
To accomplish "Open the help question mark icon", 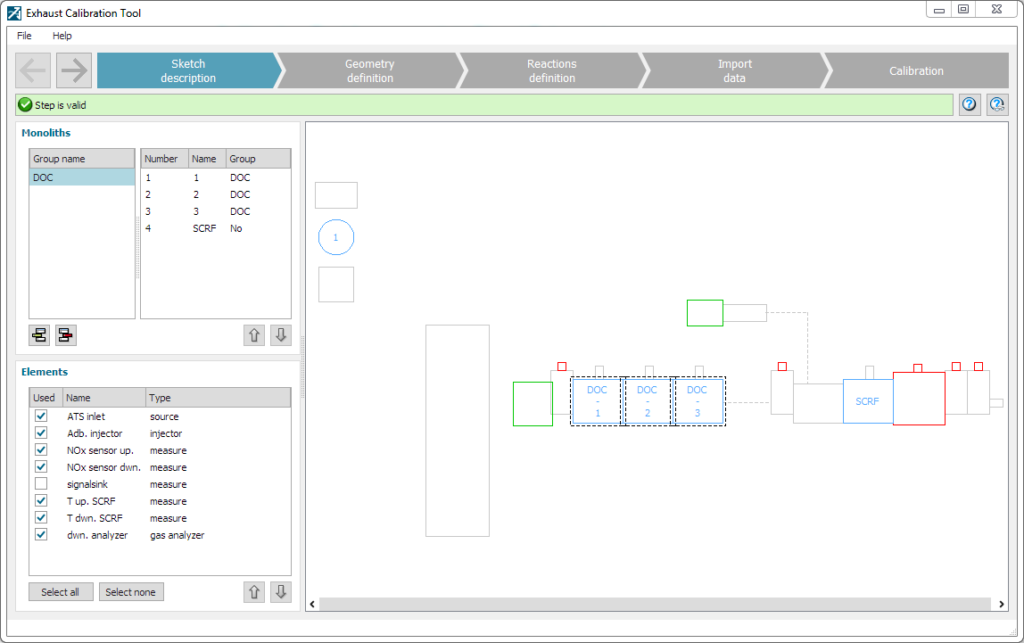I will (969, 104).
